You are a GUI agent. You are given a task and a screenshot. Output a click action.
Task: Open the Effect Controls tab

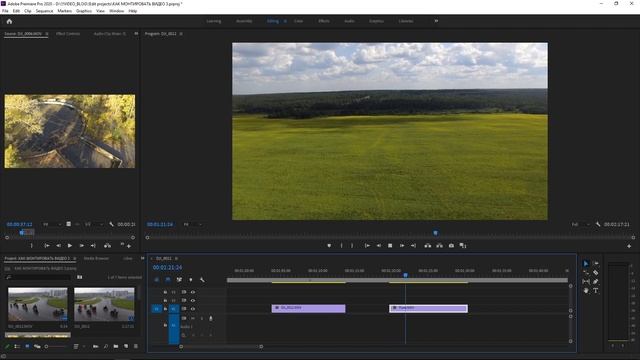68,33
